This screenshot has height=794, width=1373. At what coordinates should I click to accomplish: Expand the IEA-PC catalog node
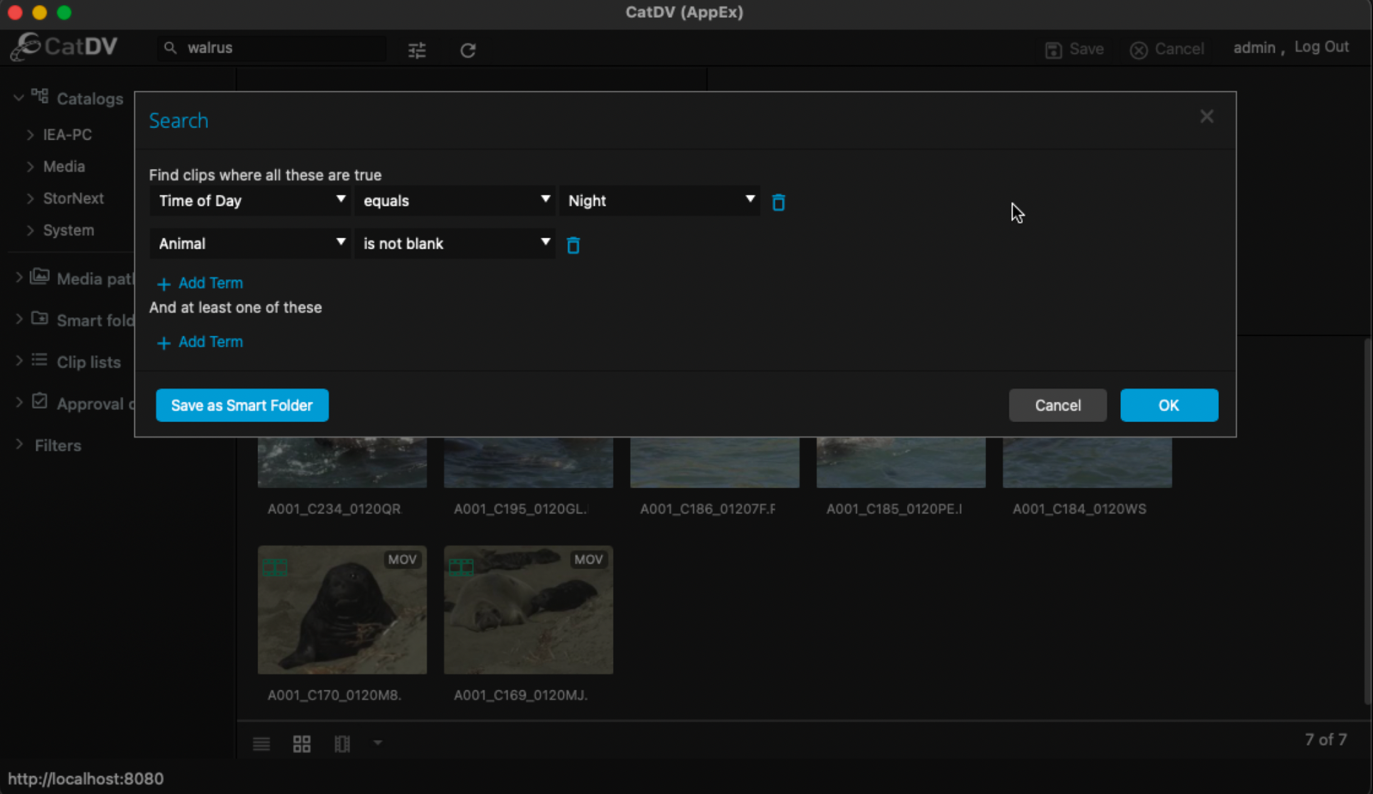30,135
